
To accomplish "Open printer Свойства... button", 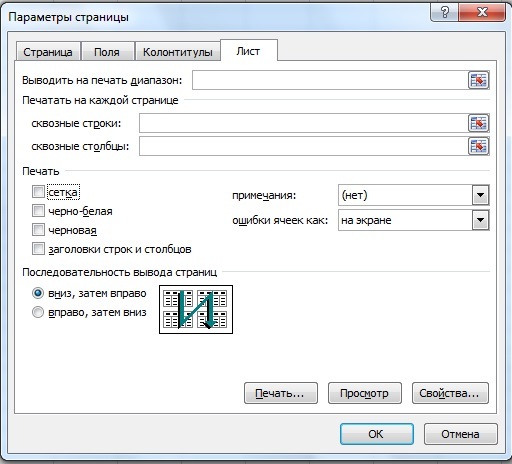I will tap(450, 393).
